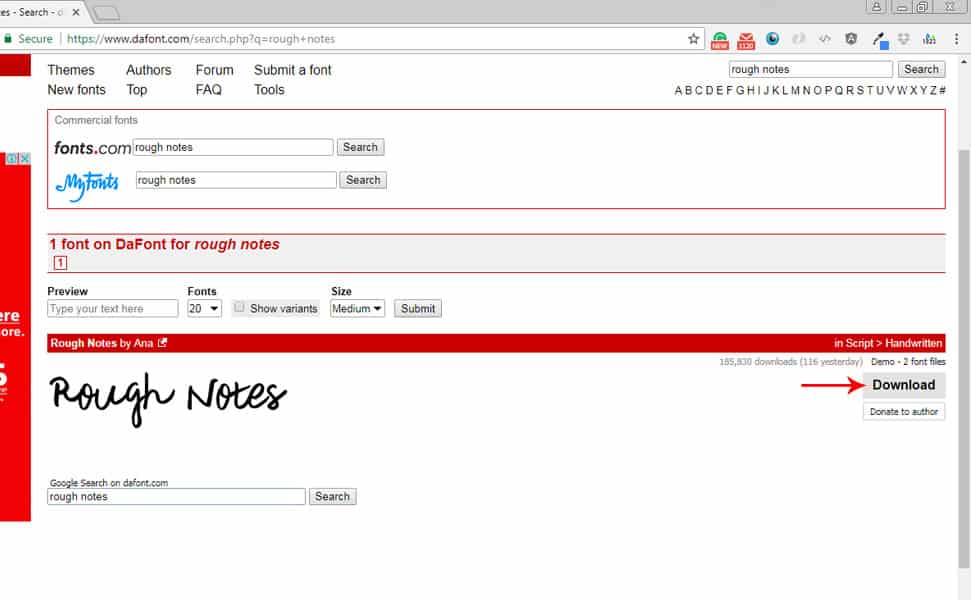
Task: Click Submit next to the Size dropdown
Action: pyautogui.click(x=418, y=308)
